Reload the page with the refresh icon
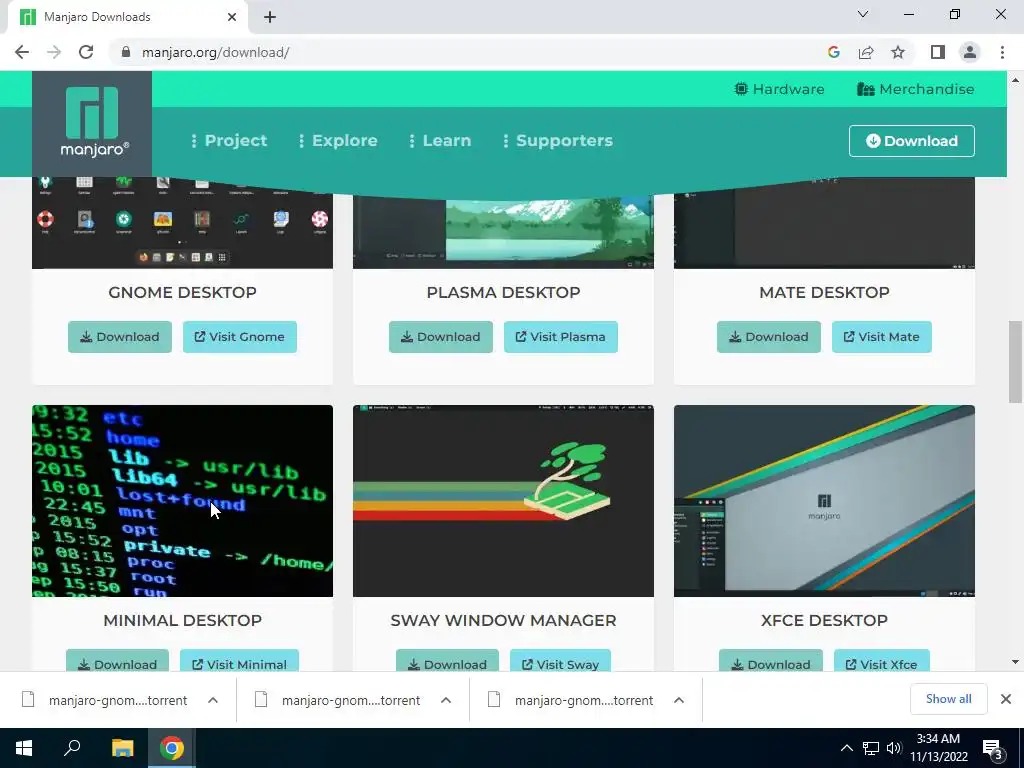The height and width of the screenshot is (768, 1024). [x=86, y=52]
